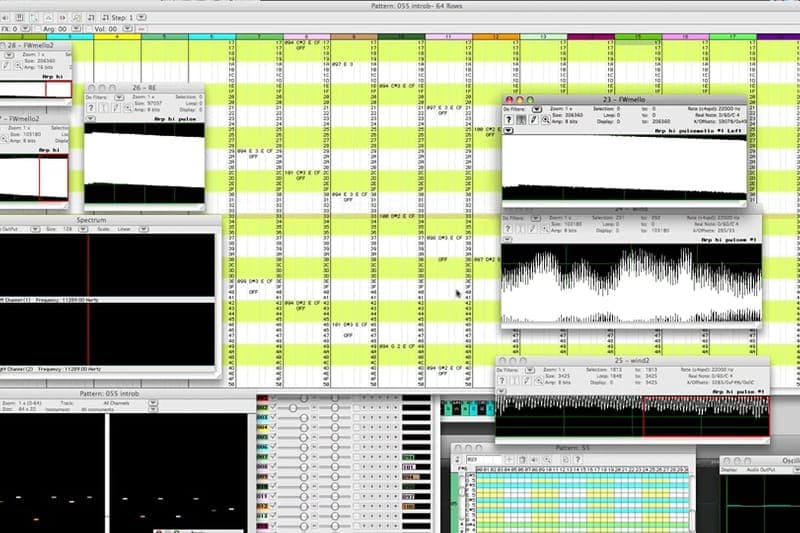Select the pencil tool in 26 - RE window

[116, 108]
